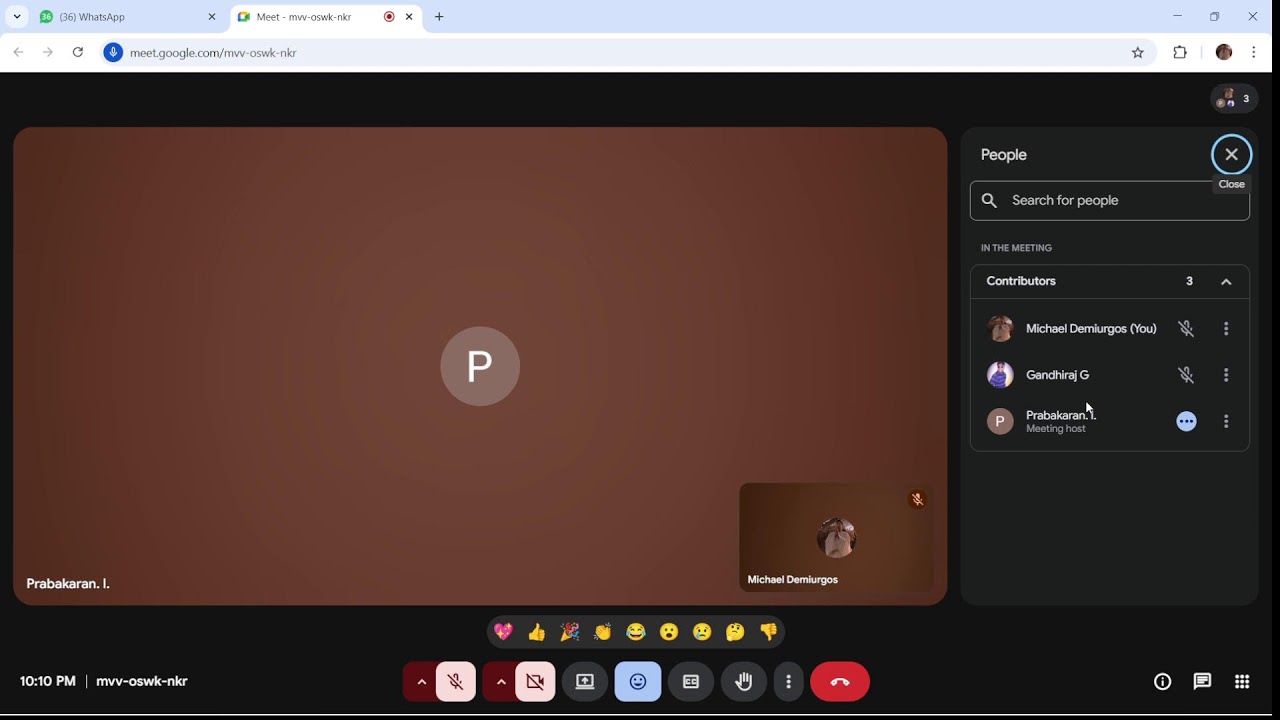Close the People panel
The width and height of the screenshot is (1280, 720).
point(1232,155)
